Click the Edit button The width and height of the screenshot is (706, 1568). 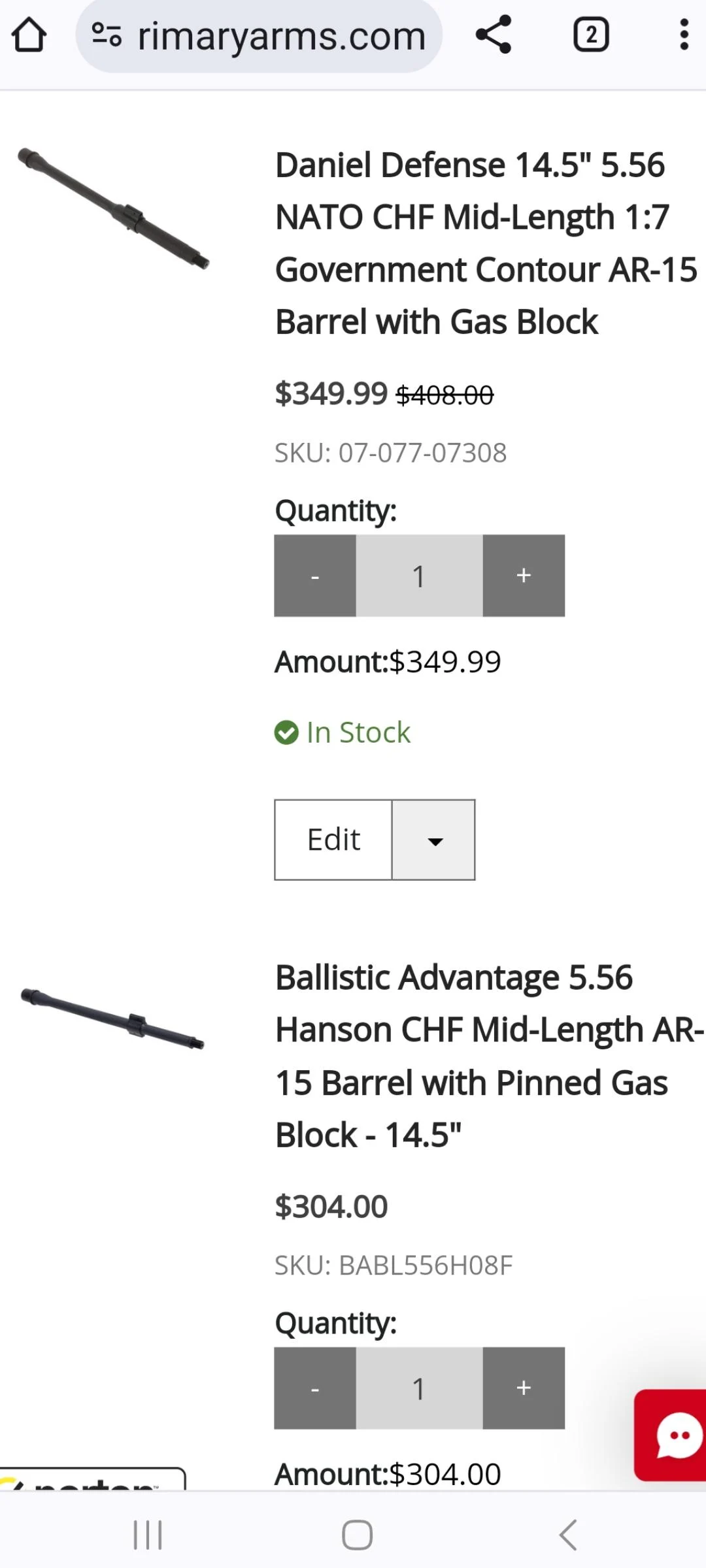point(332,840)
